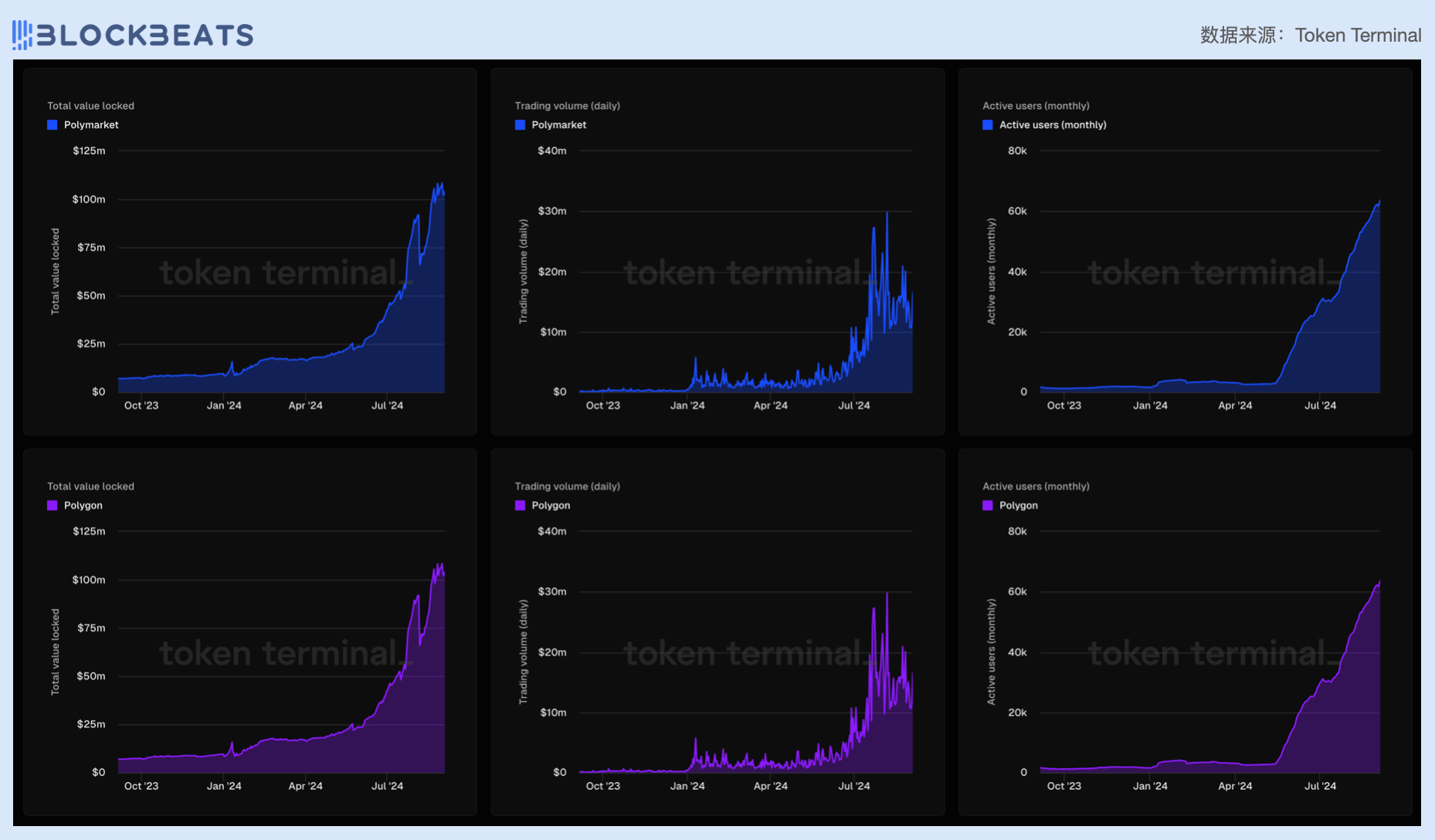Toggle the blue Active users (monthly) legend
This screenshot has width=1435, height=840.
[x=988, y=125]
